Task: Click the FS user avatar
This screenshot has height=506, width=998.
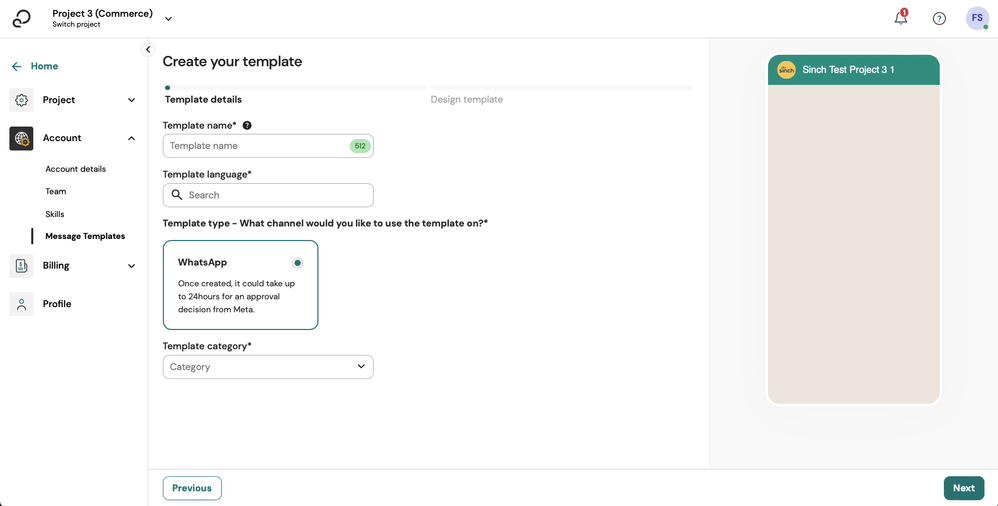Action: point(977,18)
